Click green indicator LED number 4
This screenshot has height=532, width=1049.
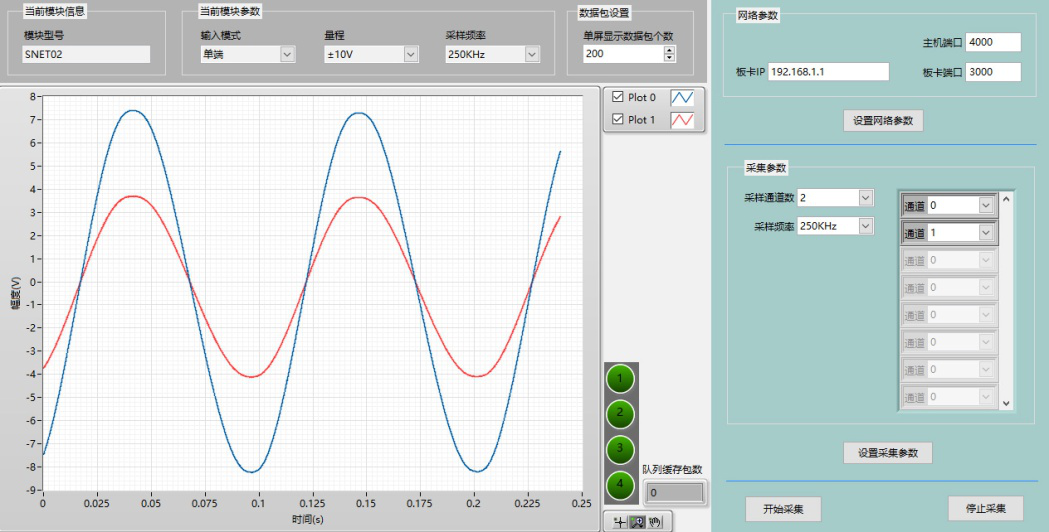tap(620, 485)
